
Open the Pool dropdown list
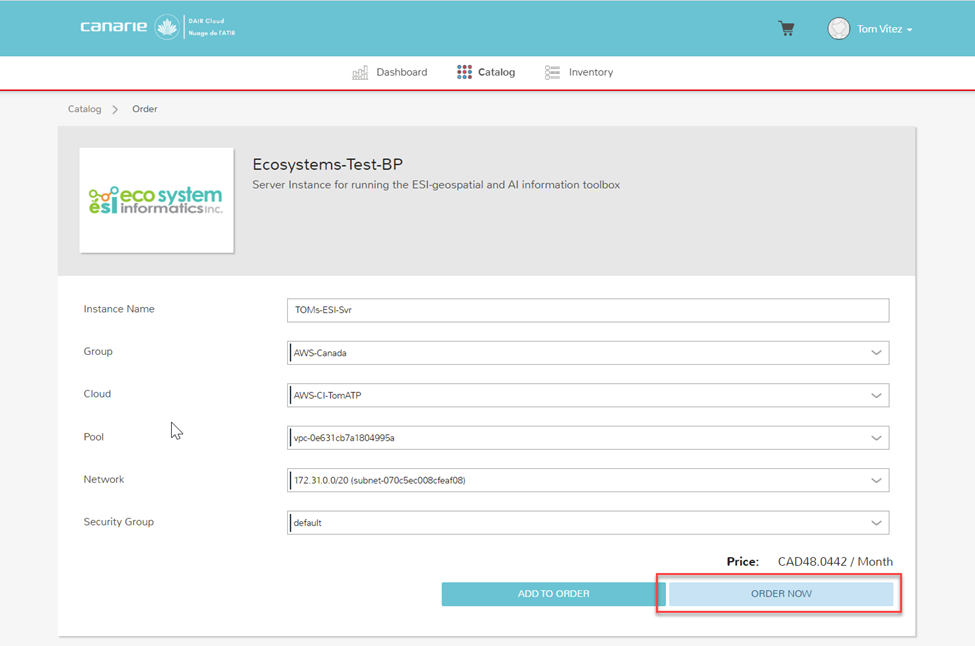876,438
